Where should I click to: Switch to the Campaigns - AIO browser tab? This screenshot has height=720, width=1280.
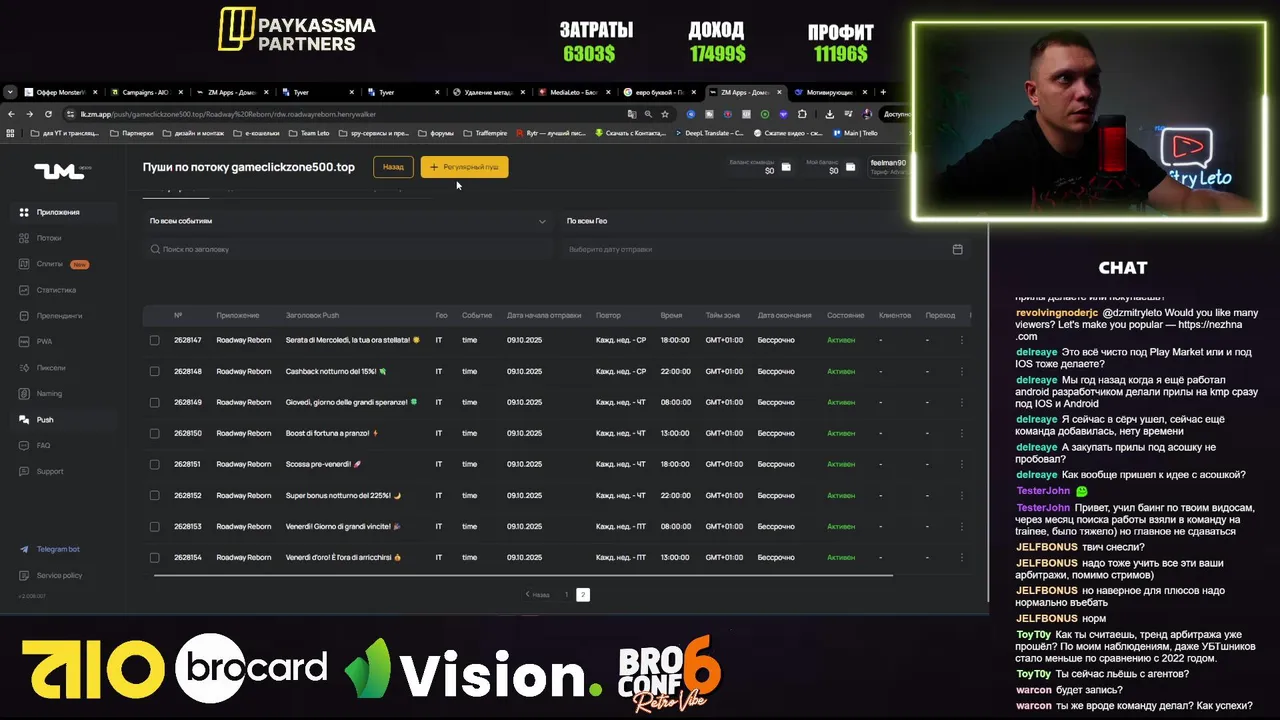pyautogui.click(x=144, y=92)
